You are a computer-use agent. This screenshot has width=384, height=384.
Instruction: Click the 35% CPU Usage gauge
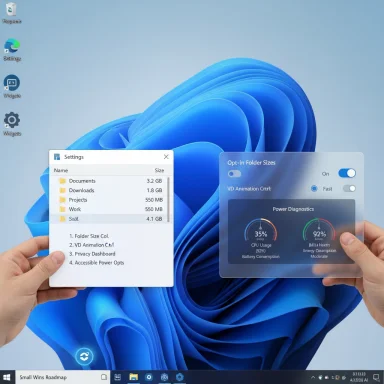[261, 231]
